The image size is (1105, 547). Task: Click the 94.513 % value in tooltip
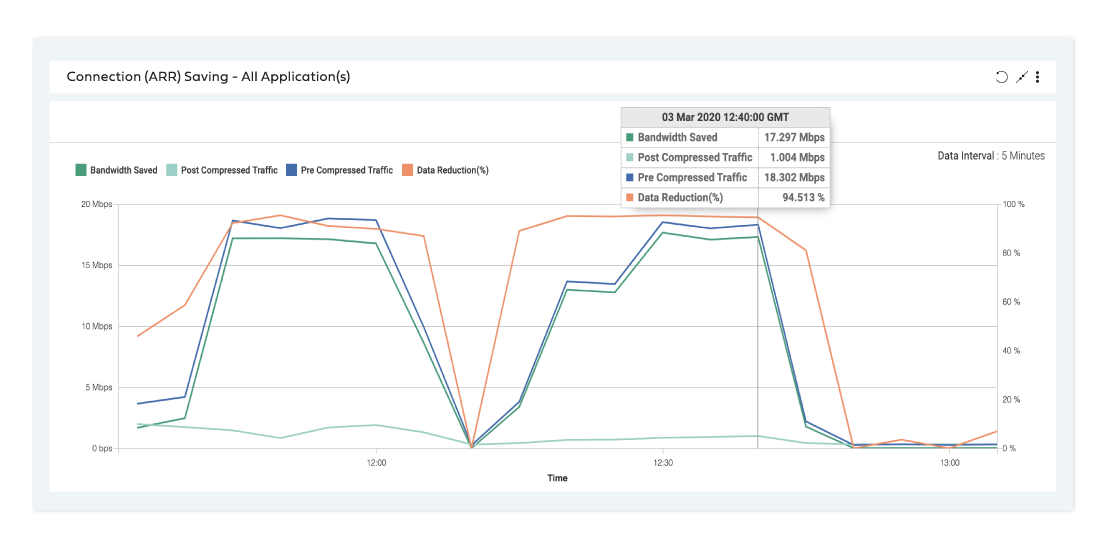803,198
